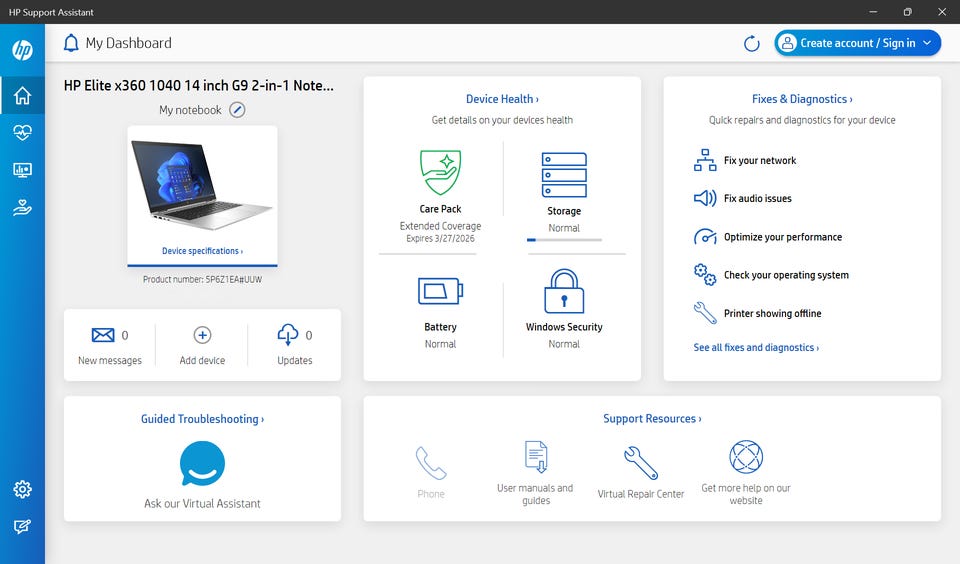Click the Fix your network icon
Image resolution: width=960 pixels, height=564 pixels.
705,160
